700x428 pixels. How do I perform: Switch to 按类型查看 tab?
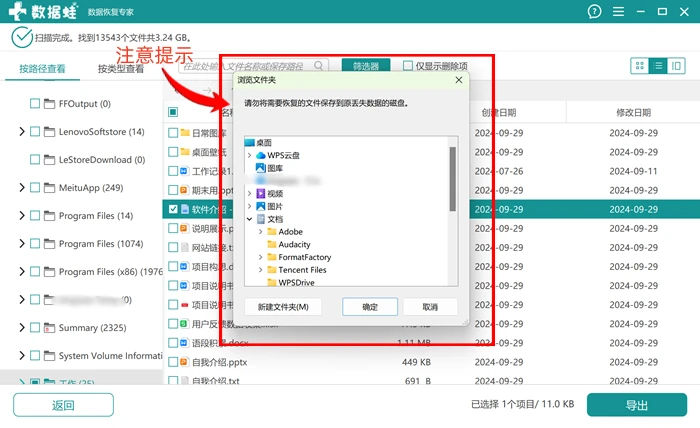[x=121, y=69]
